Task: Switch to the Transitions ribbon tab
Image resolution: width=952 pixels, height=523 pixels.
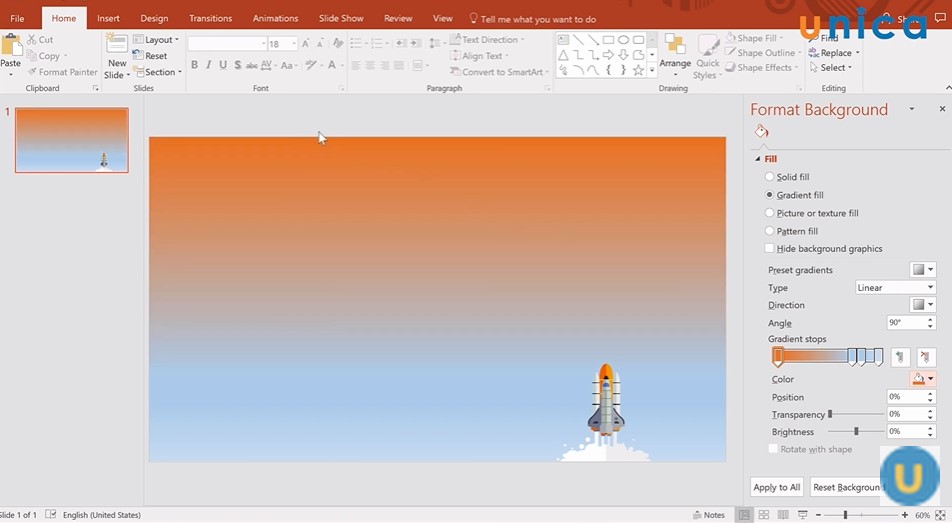Action: coord(210,18)
